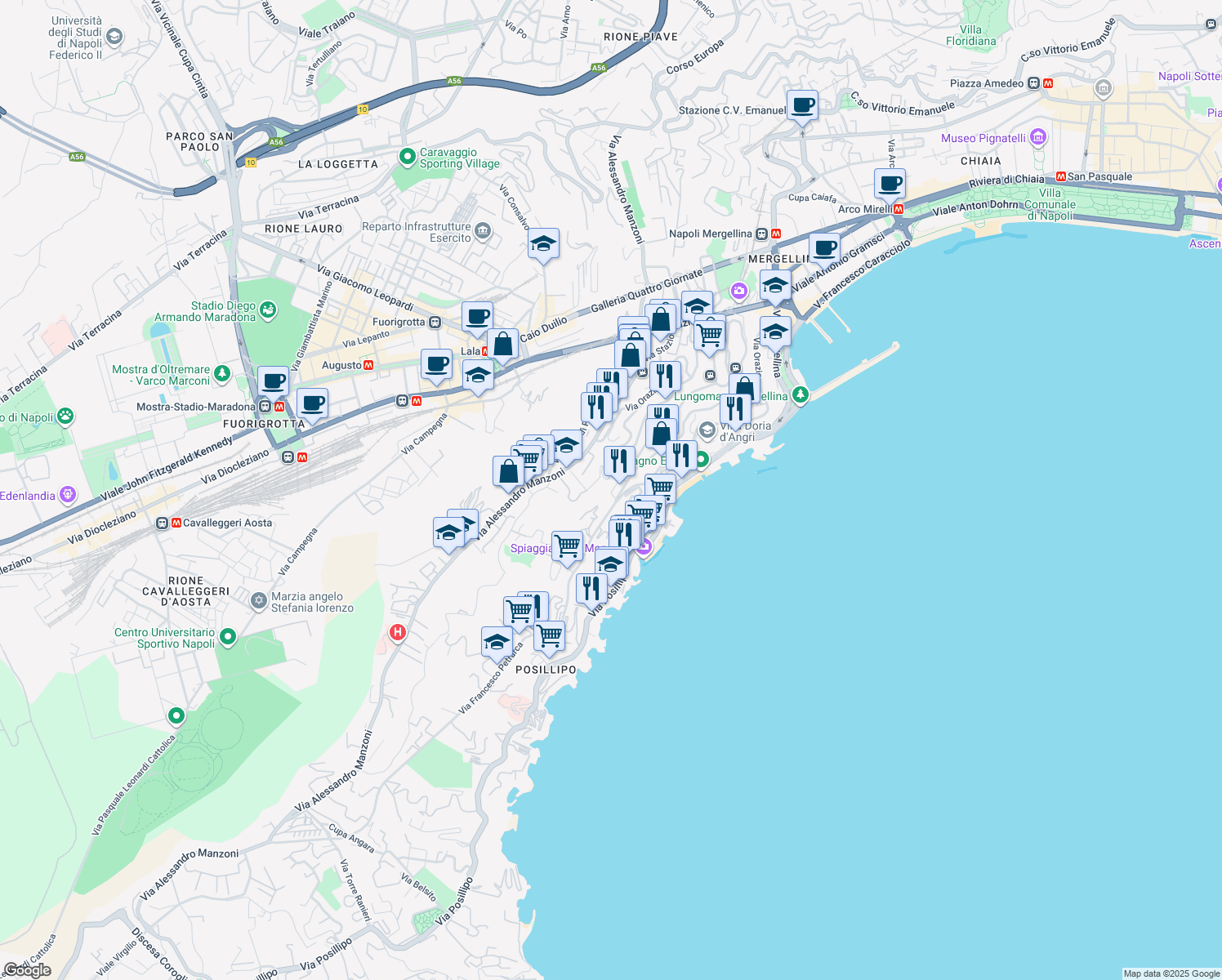
Task: Click the shopping cart marker on Via Stazio
Action: [708, 333]
